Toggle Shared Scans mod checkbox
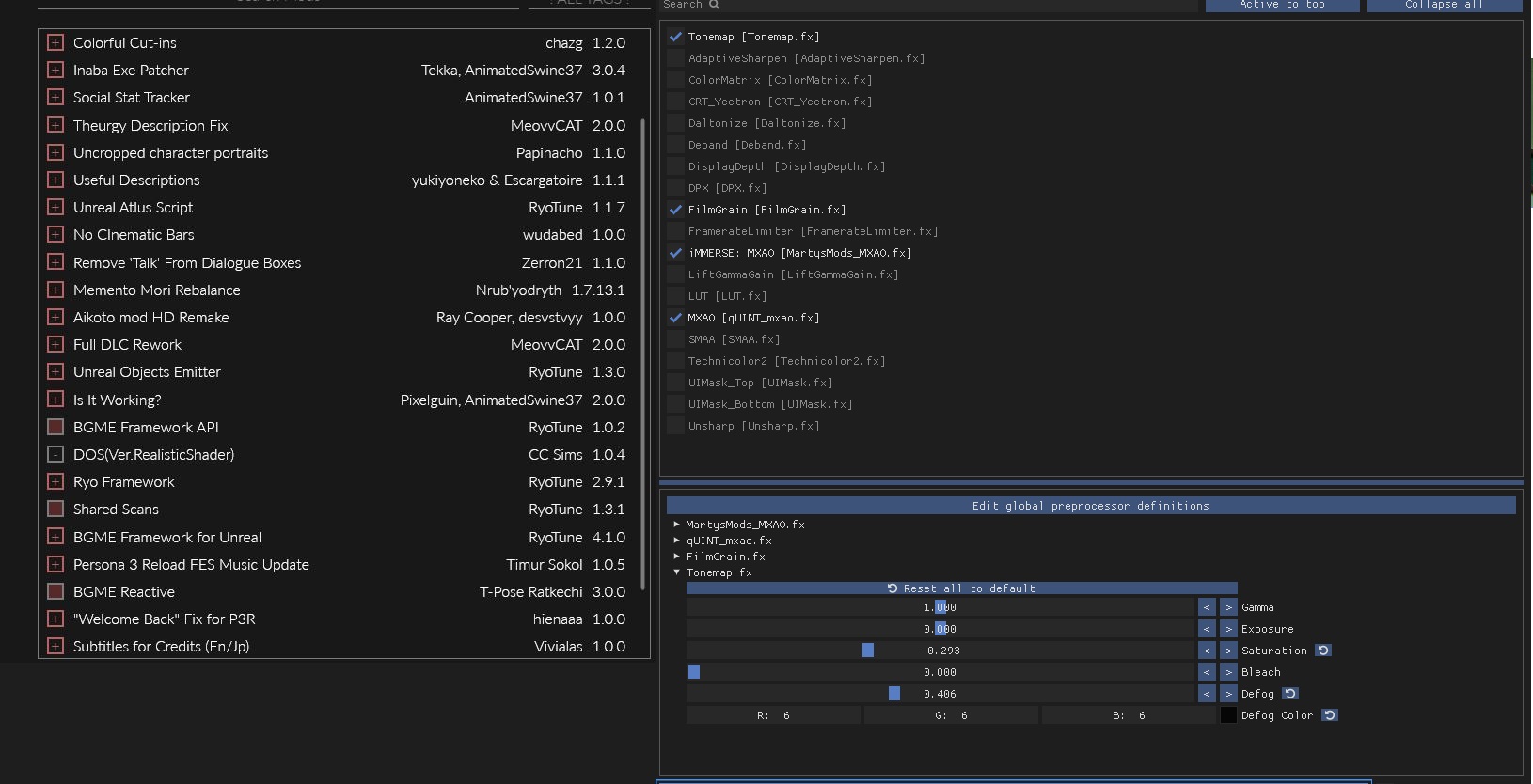 (x=55, y=509)
